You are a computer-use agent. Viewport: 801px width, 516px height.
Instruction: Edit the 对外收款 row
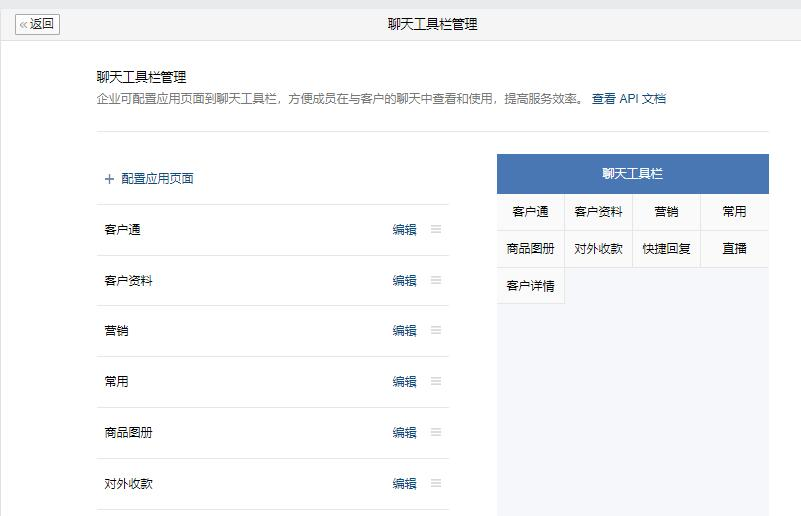pos(404,483)
